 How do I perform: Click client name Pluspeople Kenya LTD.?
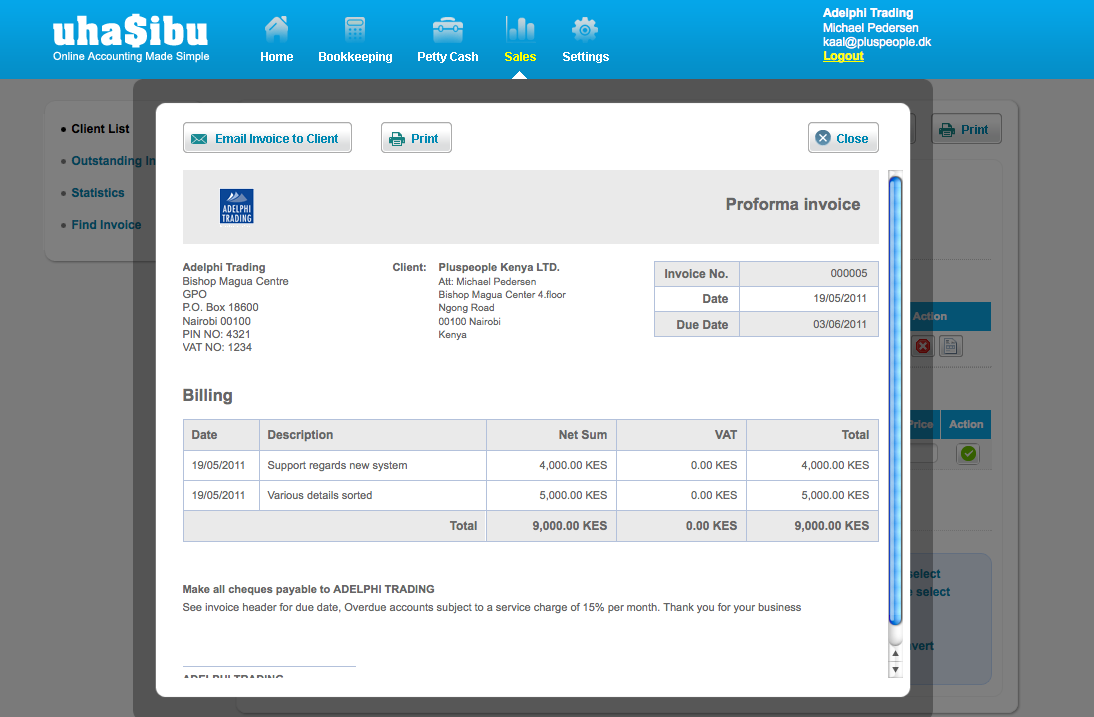click(499, 267)
